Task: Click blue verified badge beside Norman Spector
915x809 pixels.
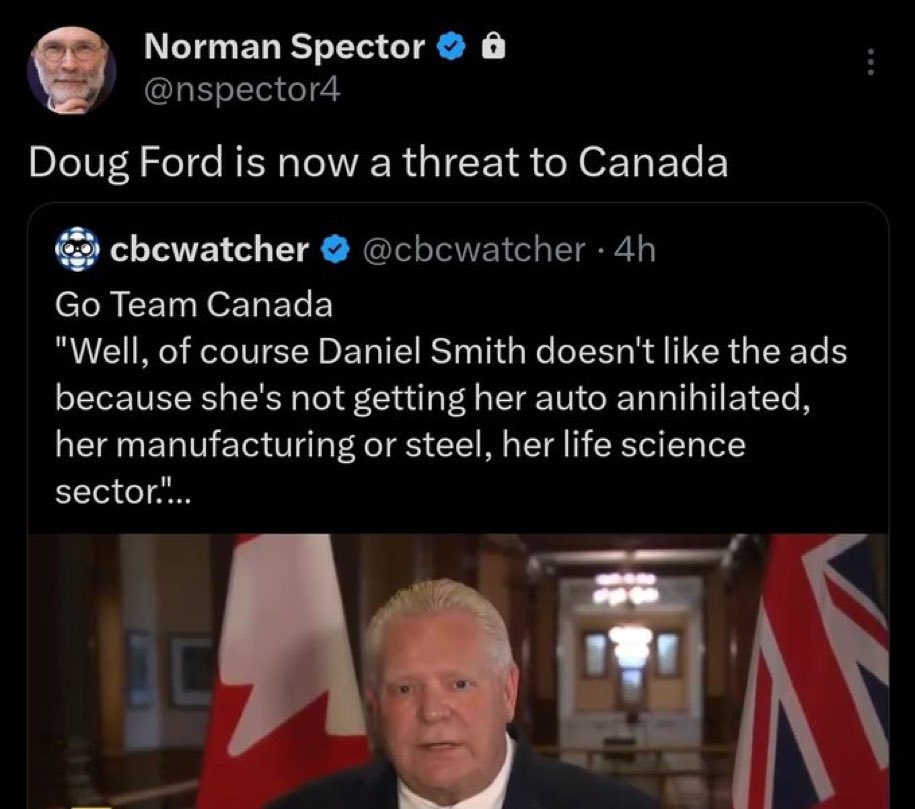Action: point(452,47)
